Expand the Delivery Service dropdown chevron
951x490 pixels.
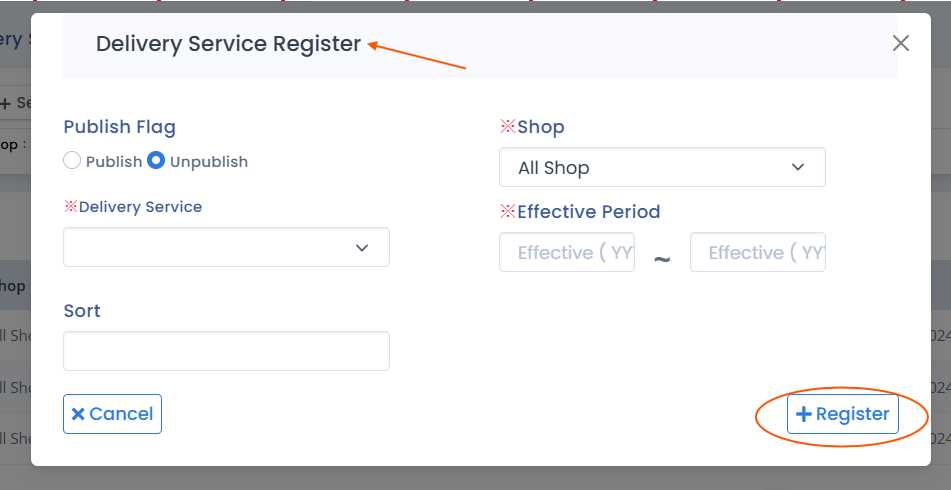click(x=362, y=247)
